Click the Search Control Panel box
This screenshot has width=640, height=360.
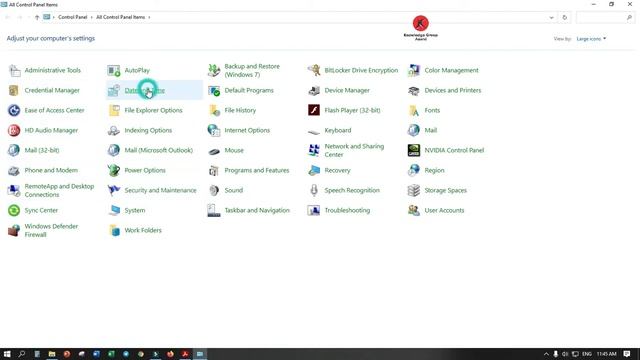click(604, 18)
